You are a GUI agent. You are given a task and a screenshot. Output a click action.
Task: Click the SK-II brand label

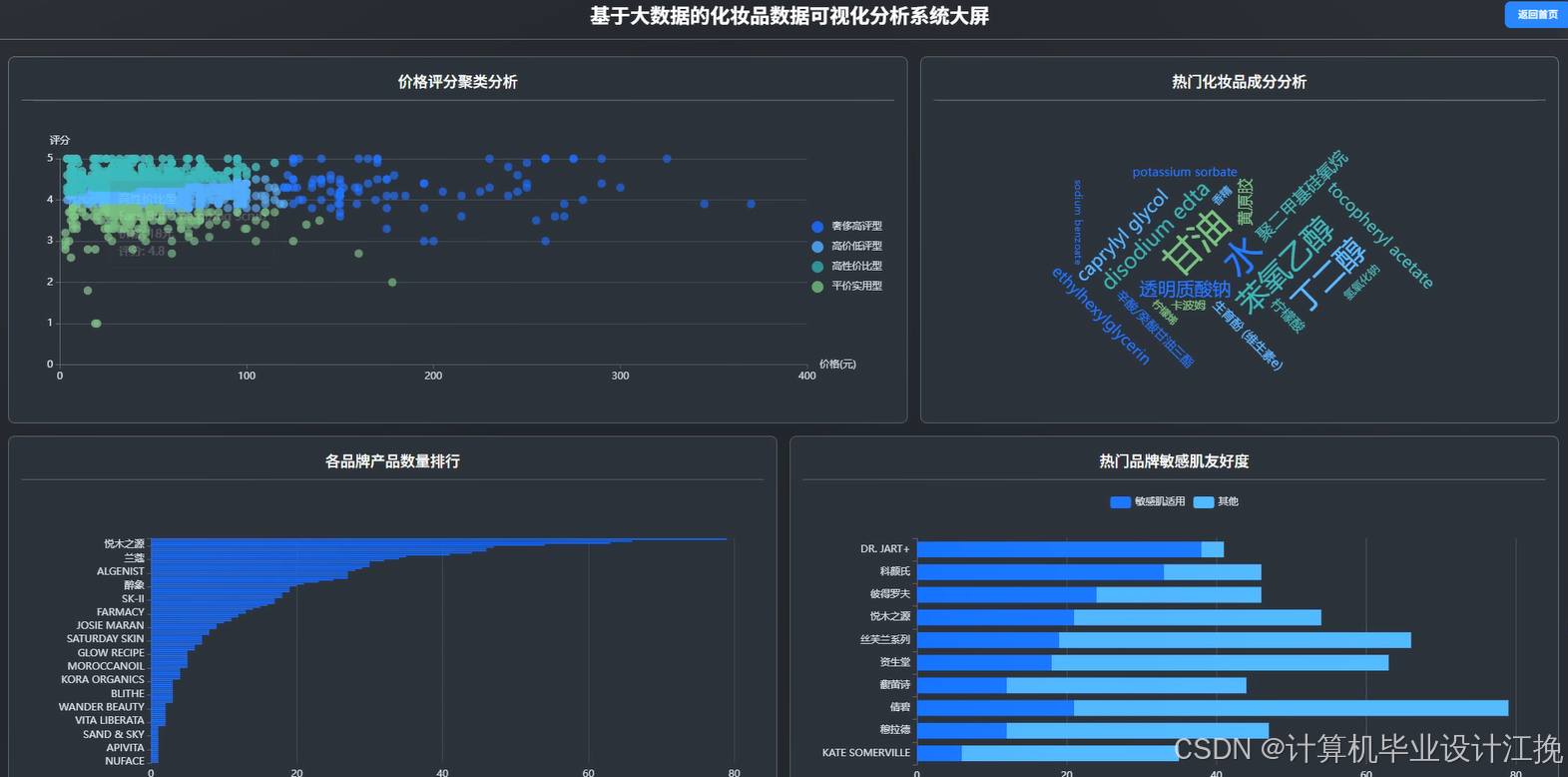(134, 599)
